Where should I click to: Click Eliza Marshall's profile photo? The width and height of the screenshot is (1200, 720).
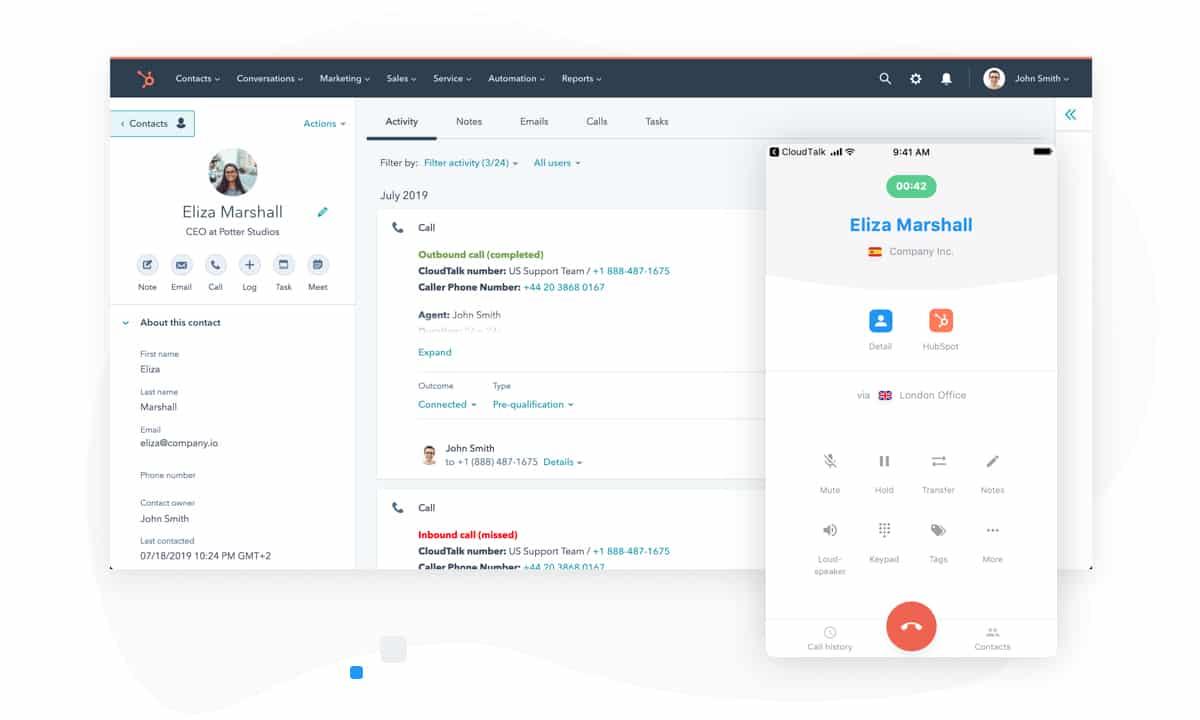pyautogui.click(x=233, y=172)
